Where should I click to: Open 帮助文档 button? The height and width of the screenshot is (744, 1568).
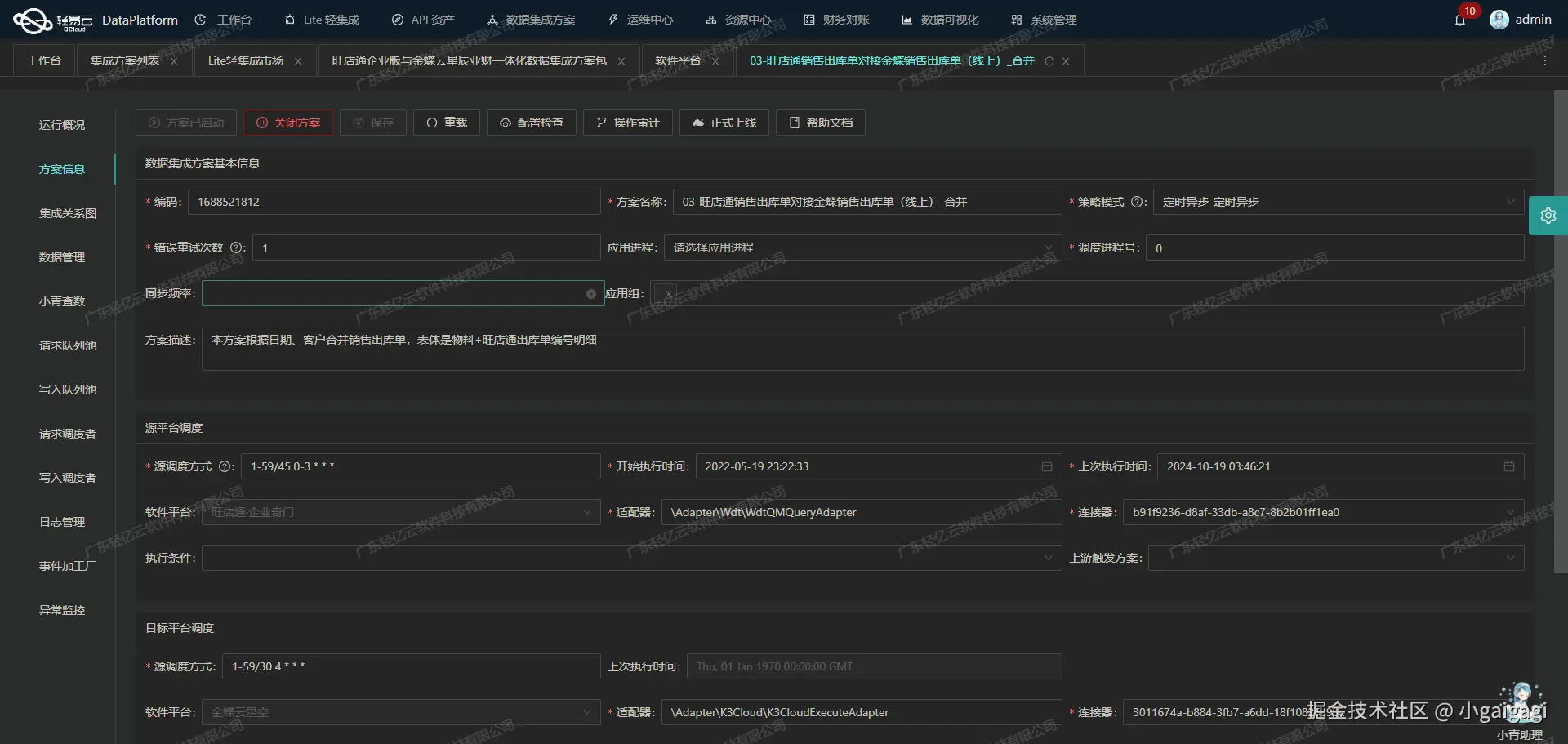pos(821,123)
